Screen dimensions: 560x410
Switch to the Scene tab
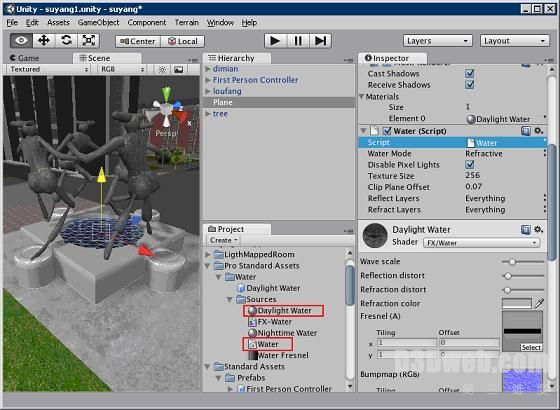coord(107,58)
